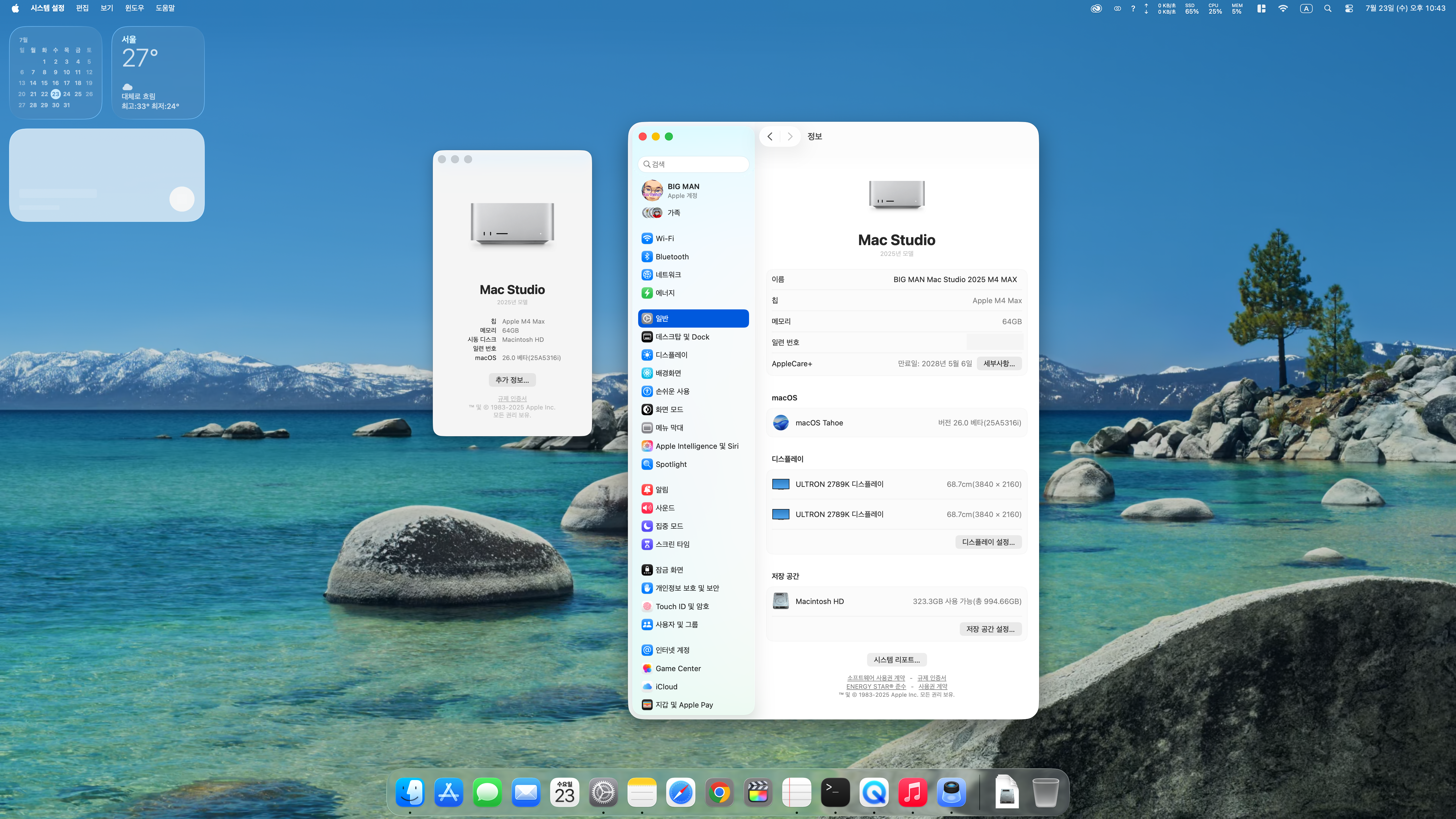Screen dimensions: 1456x819
Task: Click the 추가 정보 button
Action: pyautogui.click(x=512, y=380)
